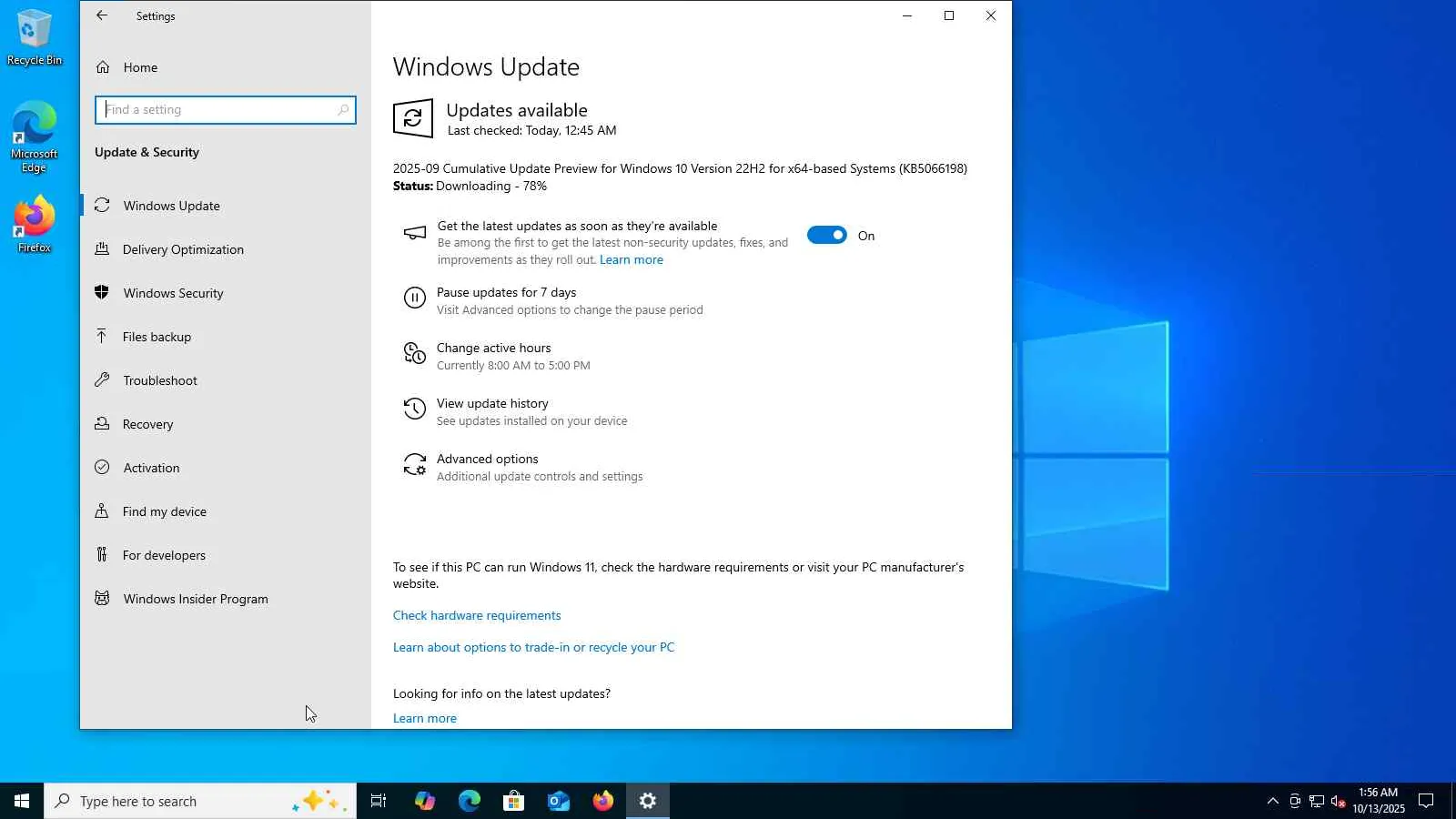Click the 'Update & Security' section title

click(147, 153)
